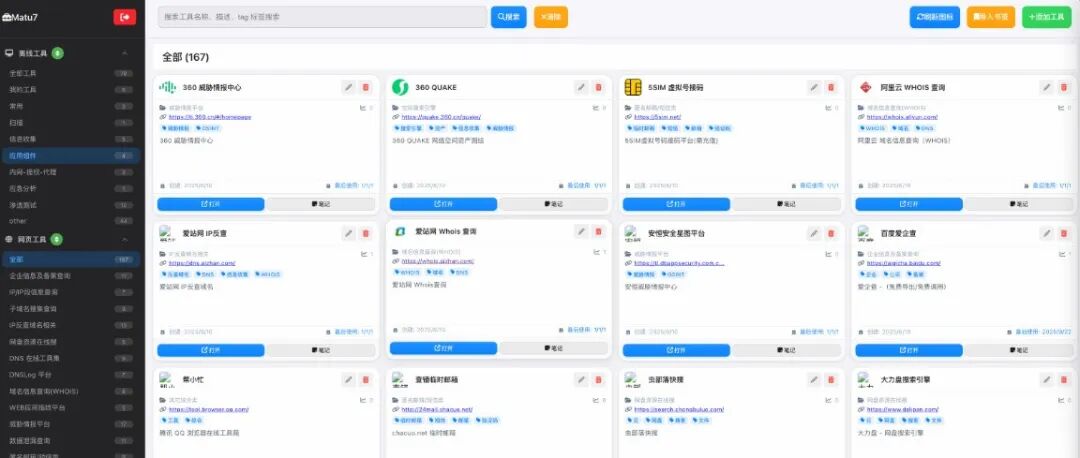Click the 爱站网 Whois 查询 green logo

(x=399, y=231)
